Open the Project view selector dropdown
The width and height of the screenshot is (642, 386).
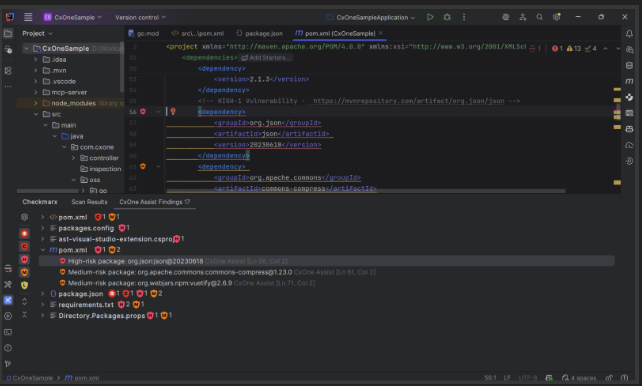[37, 34]
